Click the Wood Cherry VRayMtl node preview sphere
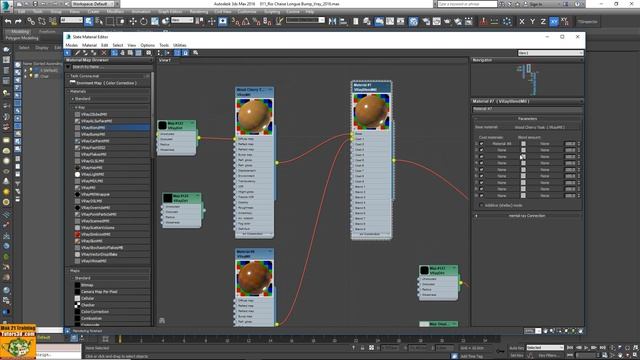 pos(254,116)
